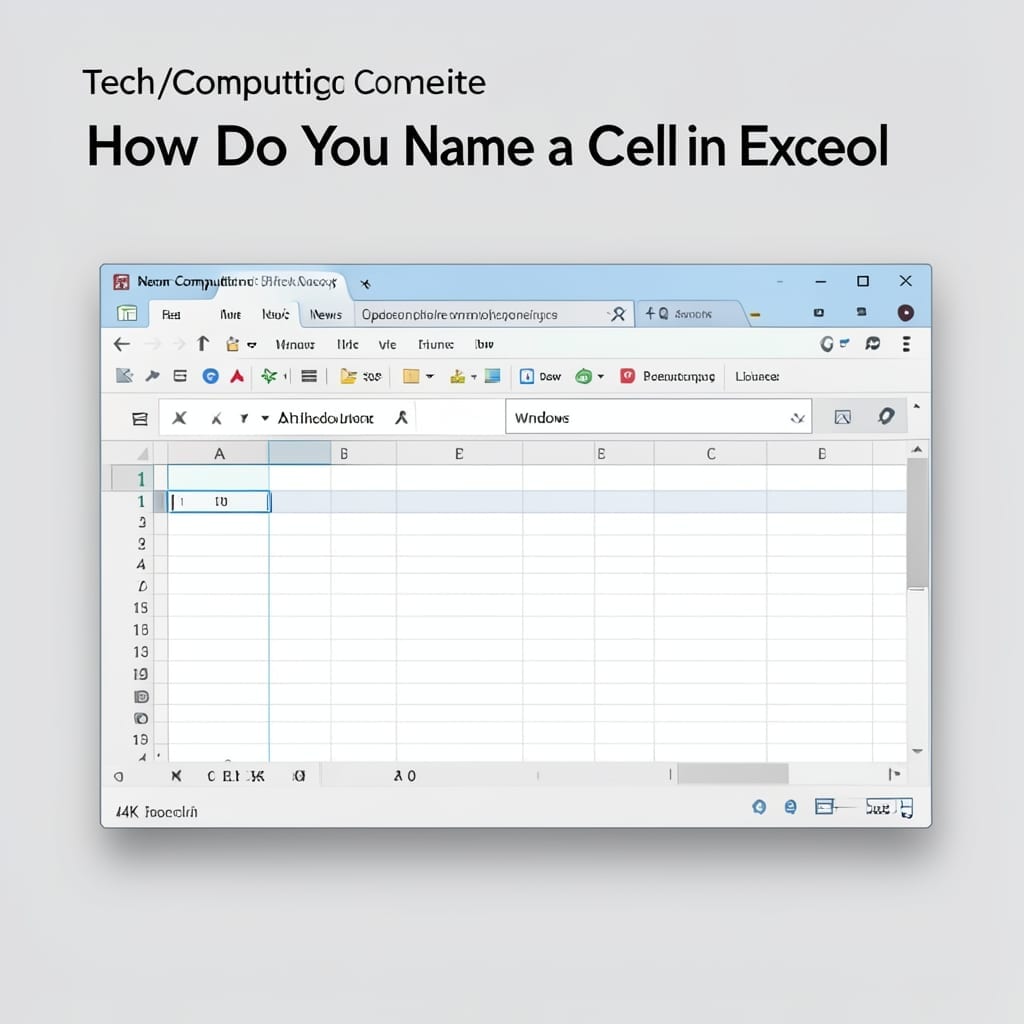Click the back arrow in navigation bar

[x=121, y=344]
